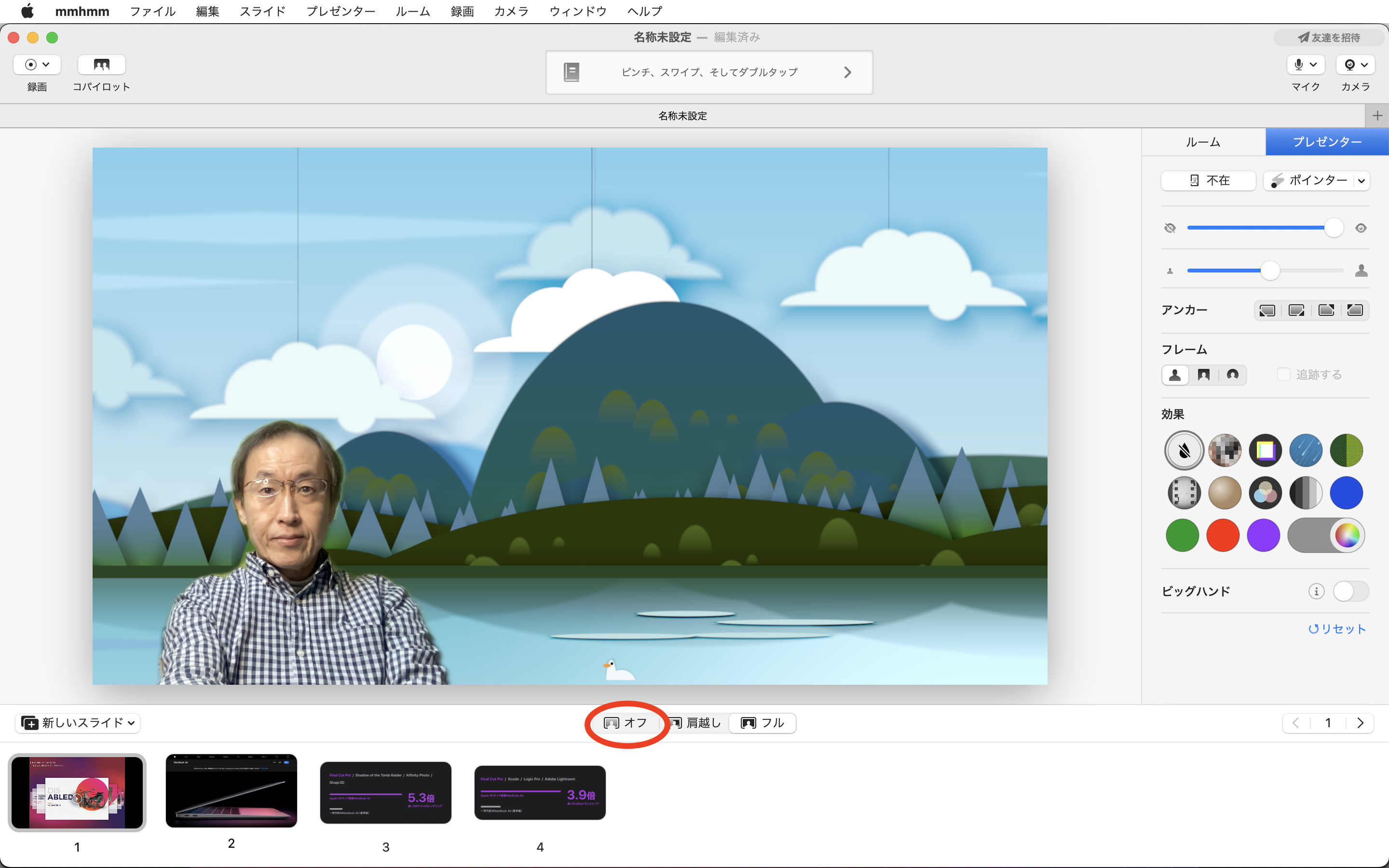This screenshot has height=868, width=1389.
Task: Select the green color swatch
Action: click(x=1183, y=536)
